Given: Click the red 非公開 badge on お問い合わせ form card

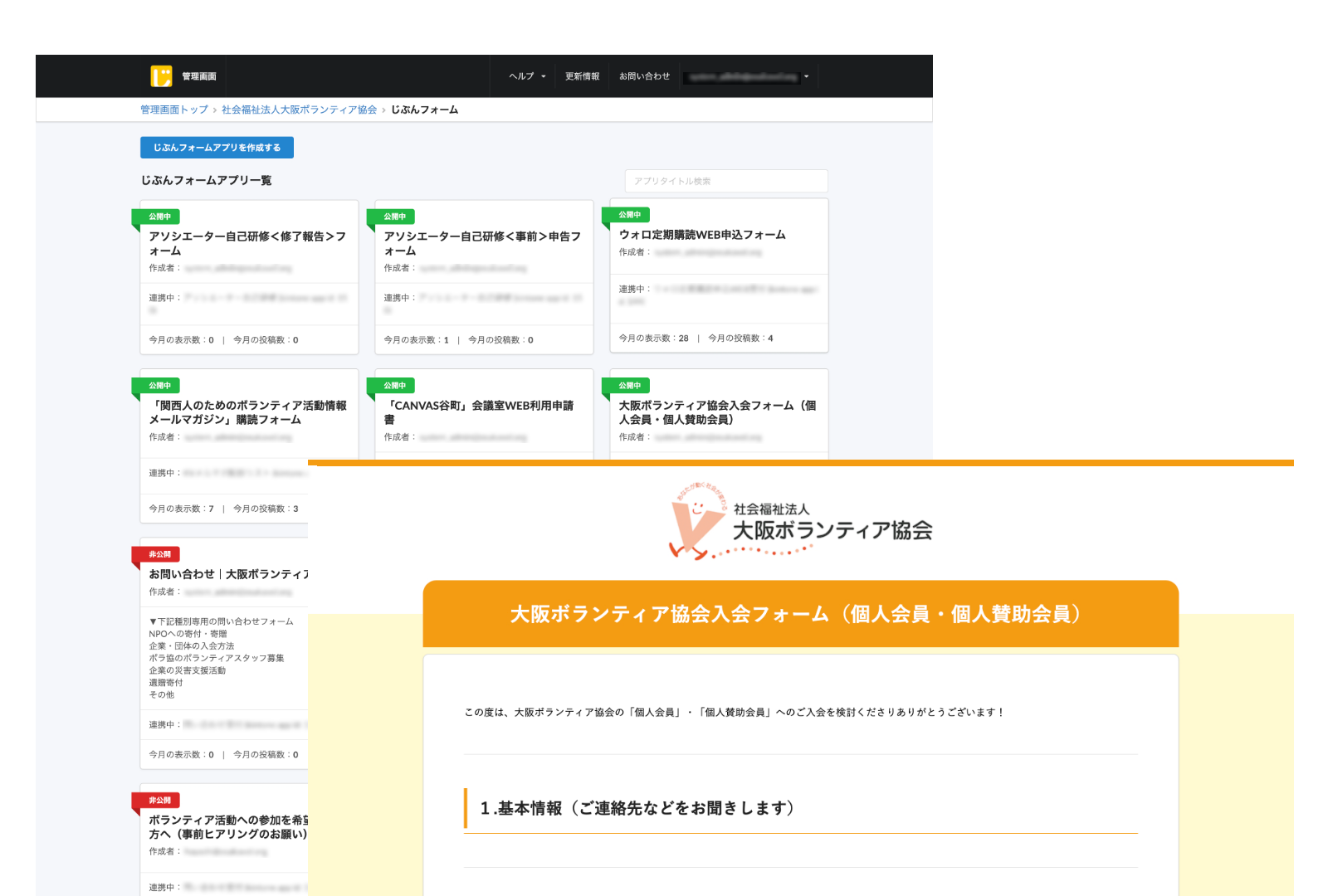Looking at the screenshot, I should [x=159, y=554].
